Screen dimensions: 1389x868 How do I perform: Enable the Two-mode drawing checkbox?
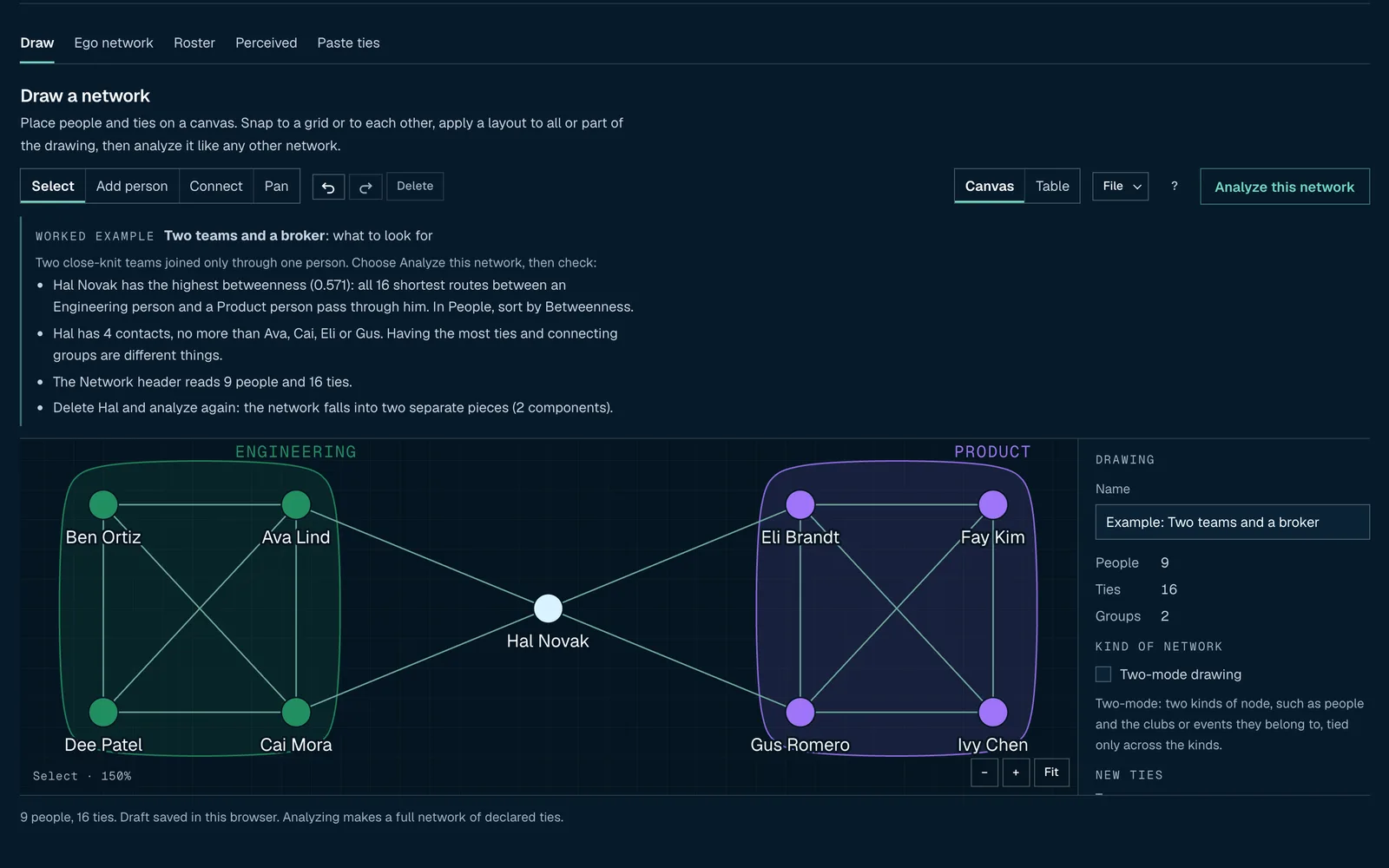1103,674
